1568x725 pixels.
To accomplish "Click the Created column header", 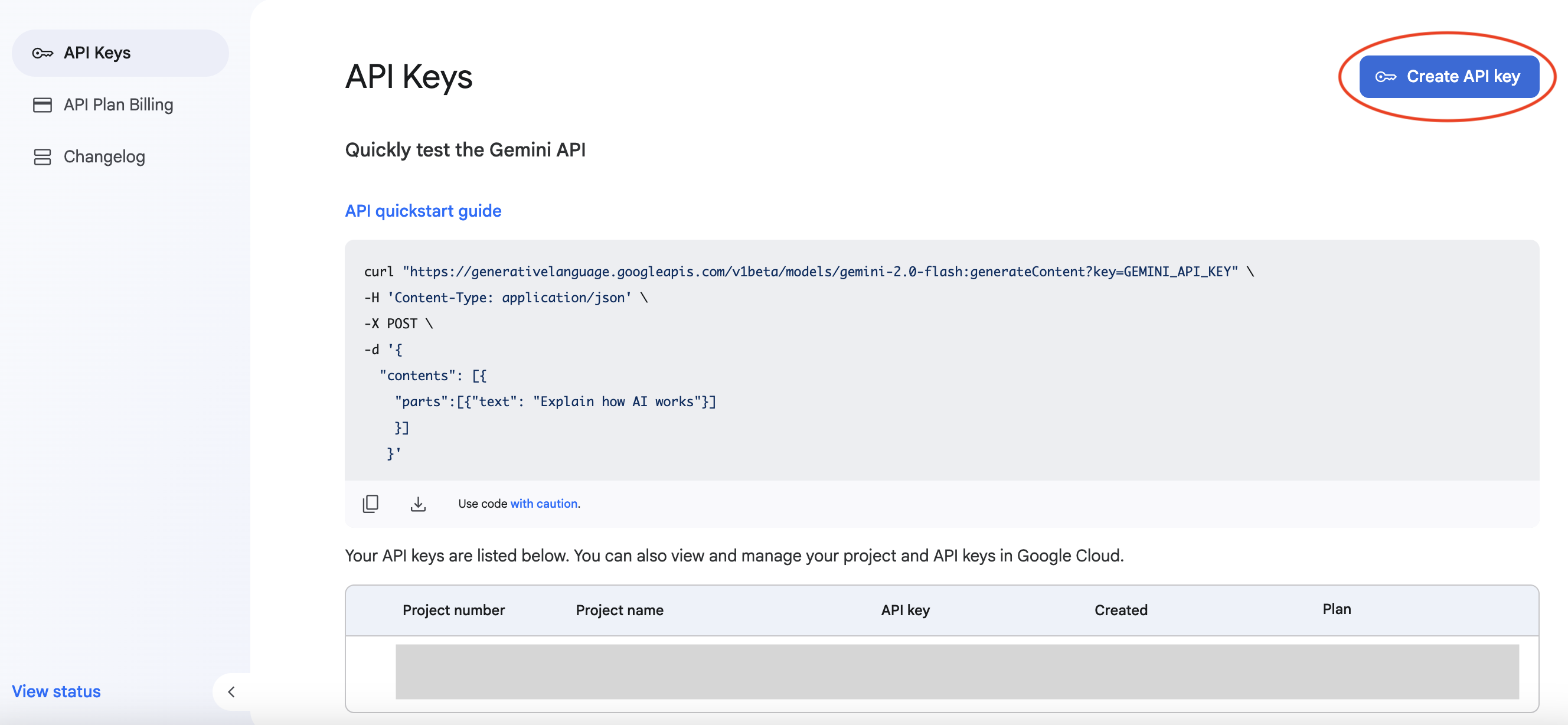I will (x=1120, y=610).
